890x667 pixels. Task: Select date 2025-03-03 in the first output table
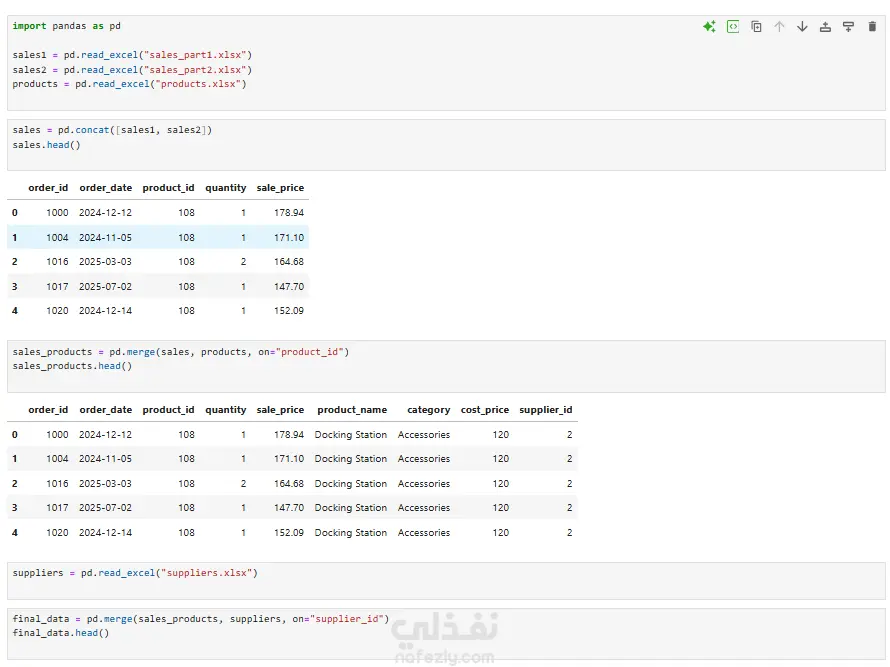click(x=105, y=262)
